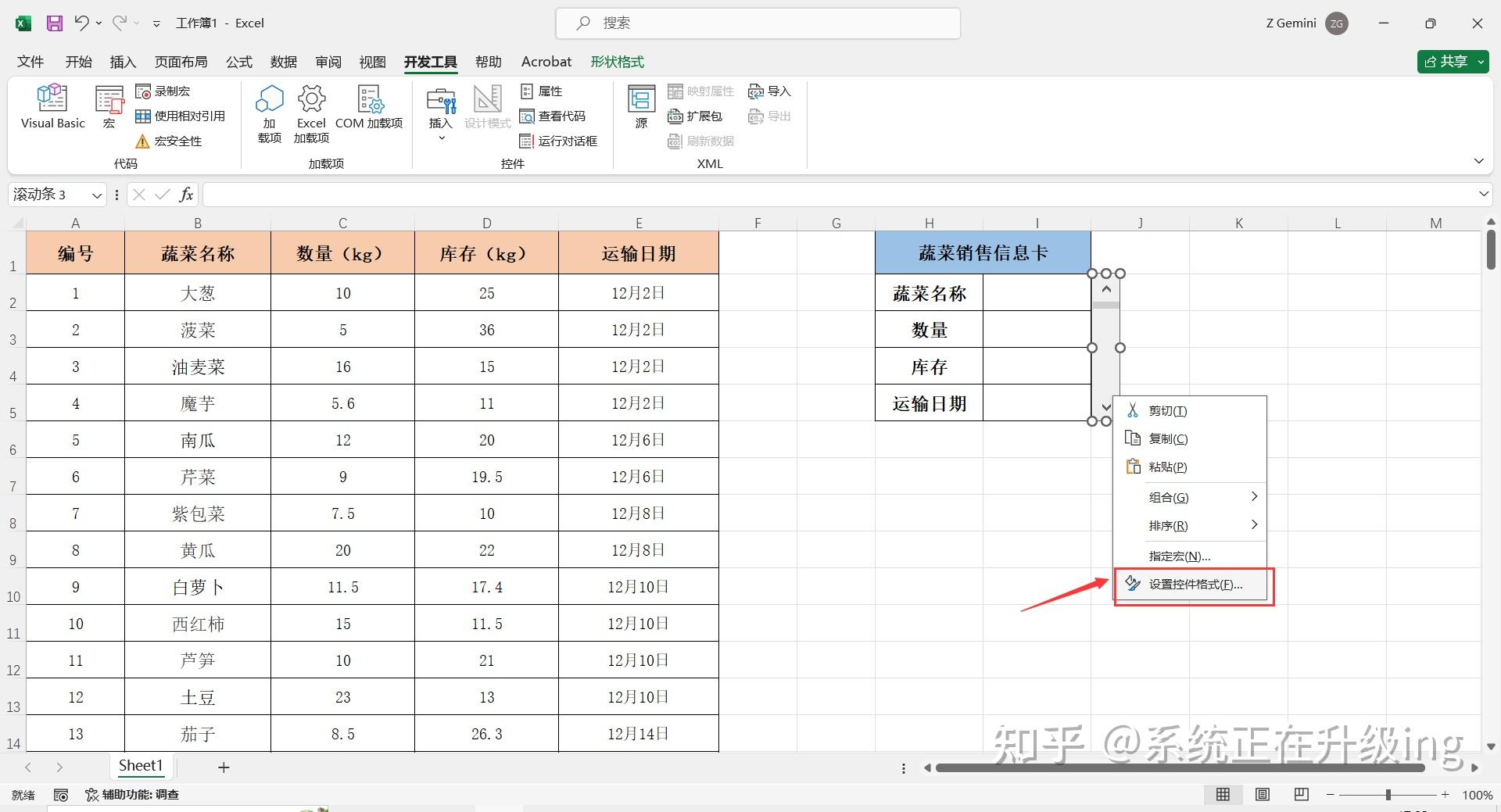
Task: Click XML Import (导入)
Action: (770, 91)
